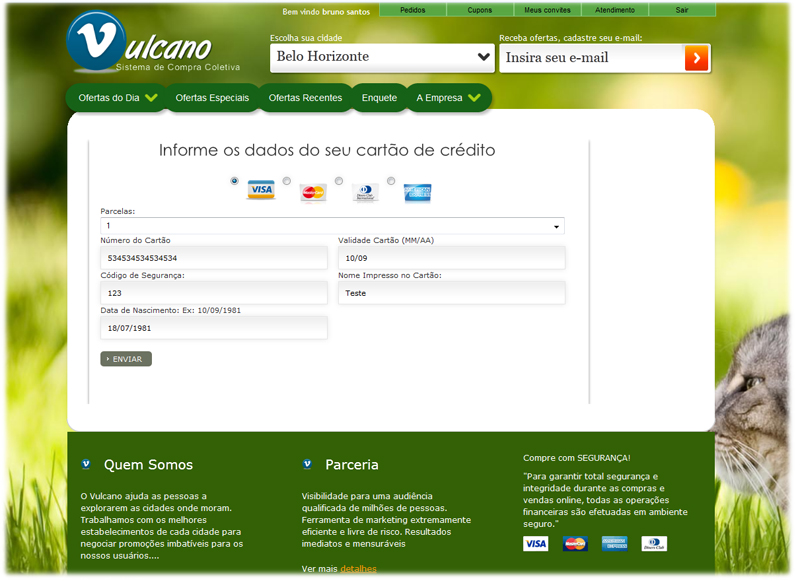Expand the A Empresa menu chevron
This screenshot has height=581, width=800.
coord(474,97)
